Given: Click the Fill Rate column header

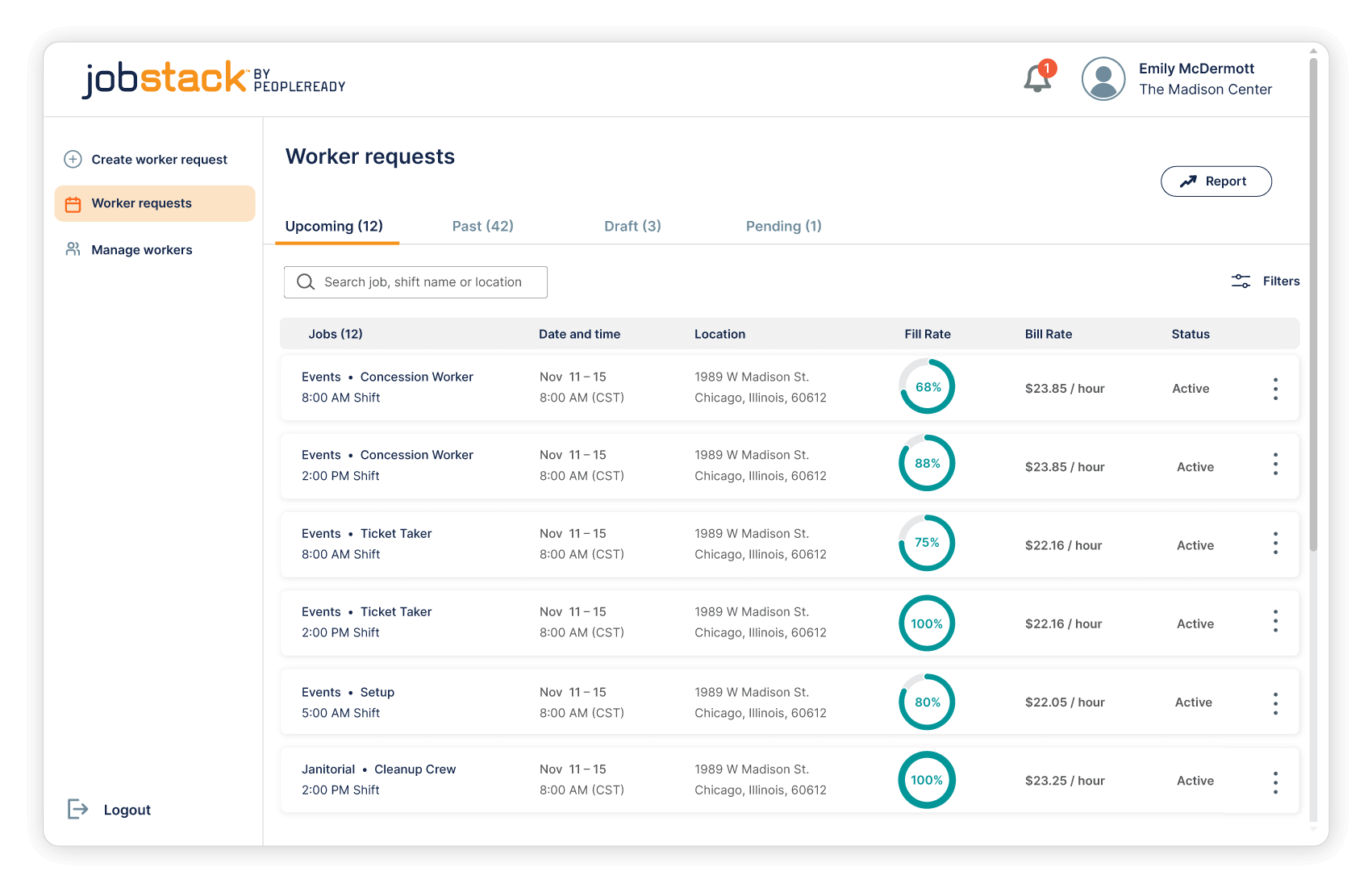Looking at the screenshot, I should [928, 334].
